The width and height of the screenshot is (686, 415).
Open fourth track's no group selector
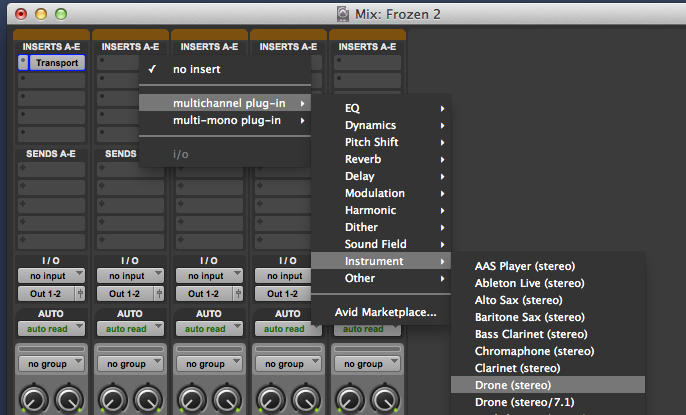click(288, 364)
